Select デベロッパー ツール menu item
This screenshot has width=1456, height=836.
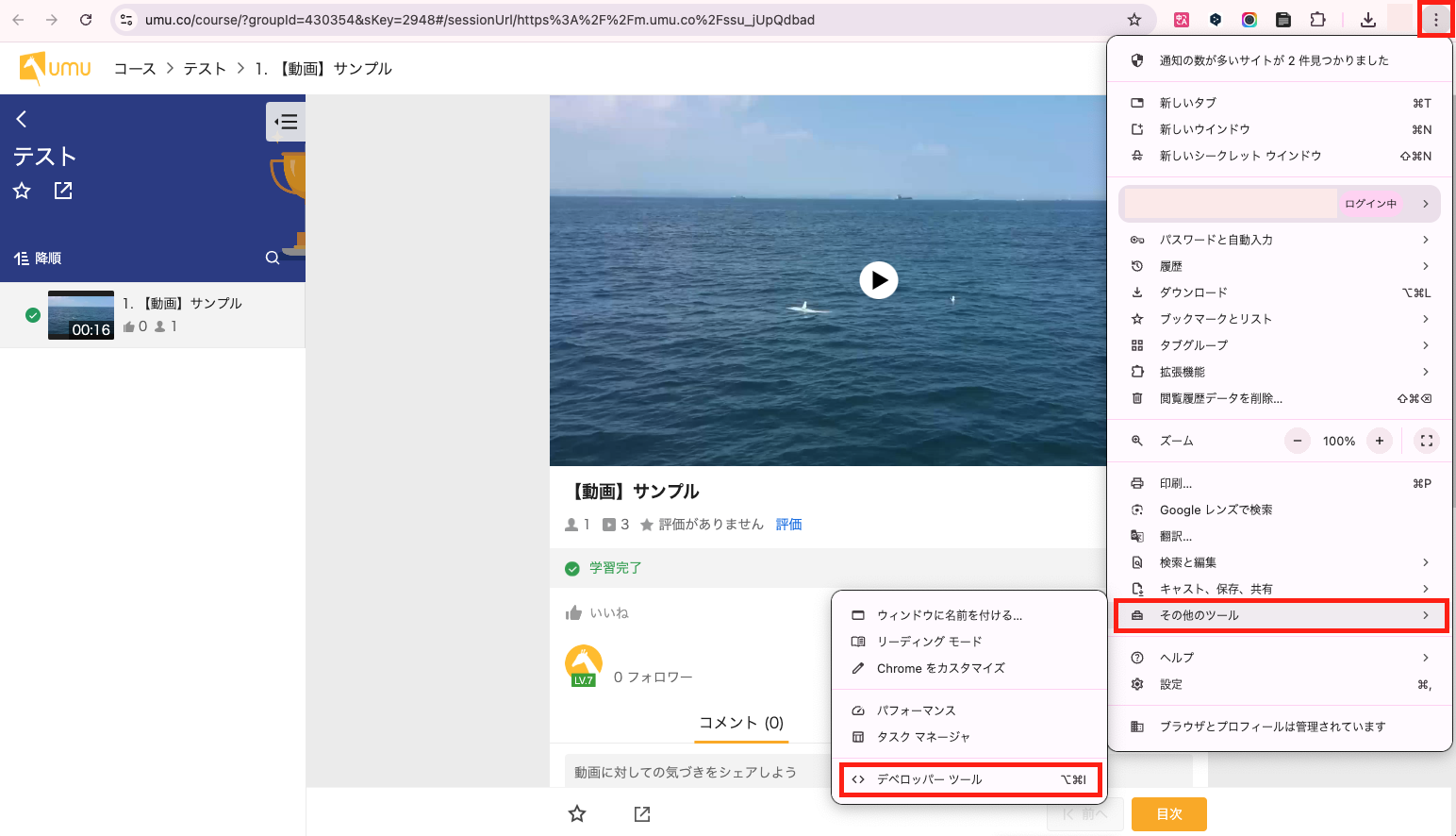pyautogui.click(x=968, y=779)
